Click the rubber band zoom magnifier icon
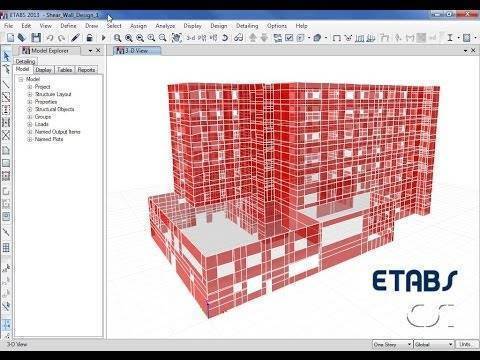Image resolution: width=480 pixels, height=360 pixels. (x=117, y=38)
